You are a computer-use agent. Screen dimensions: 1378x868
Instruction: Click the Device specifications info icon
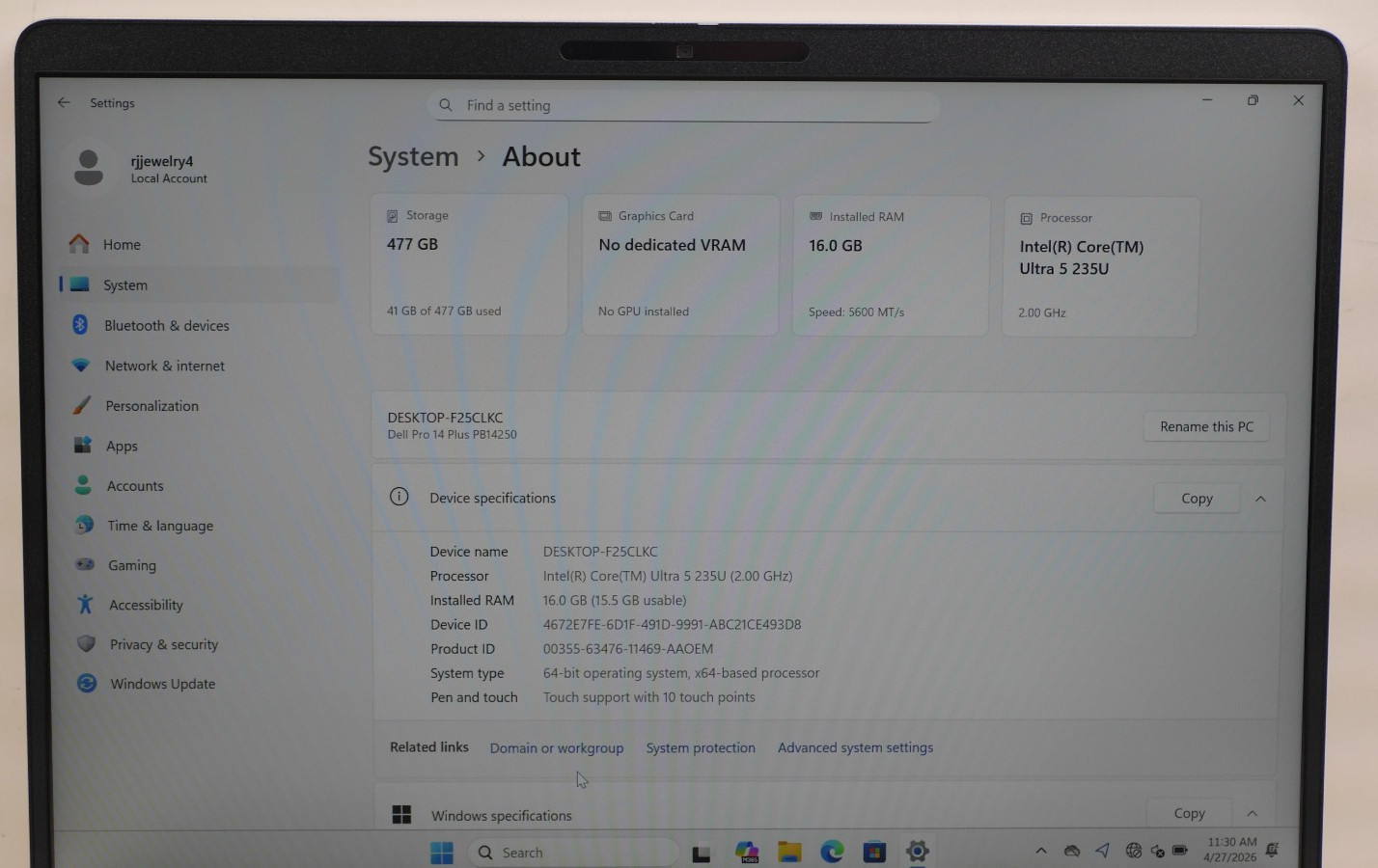(x=400, y=497)
